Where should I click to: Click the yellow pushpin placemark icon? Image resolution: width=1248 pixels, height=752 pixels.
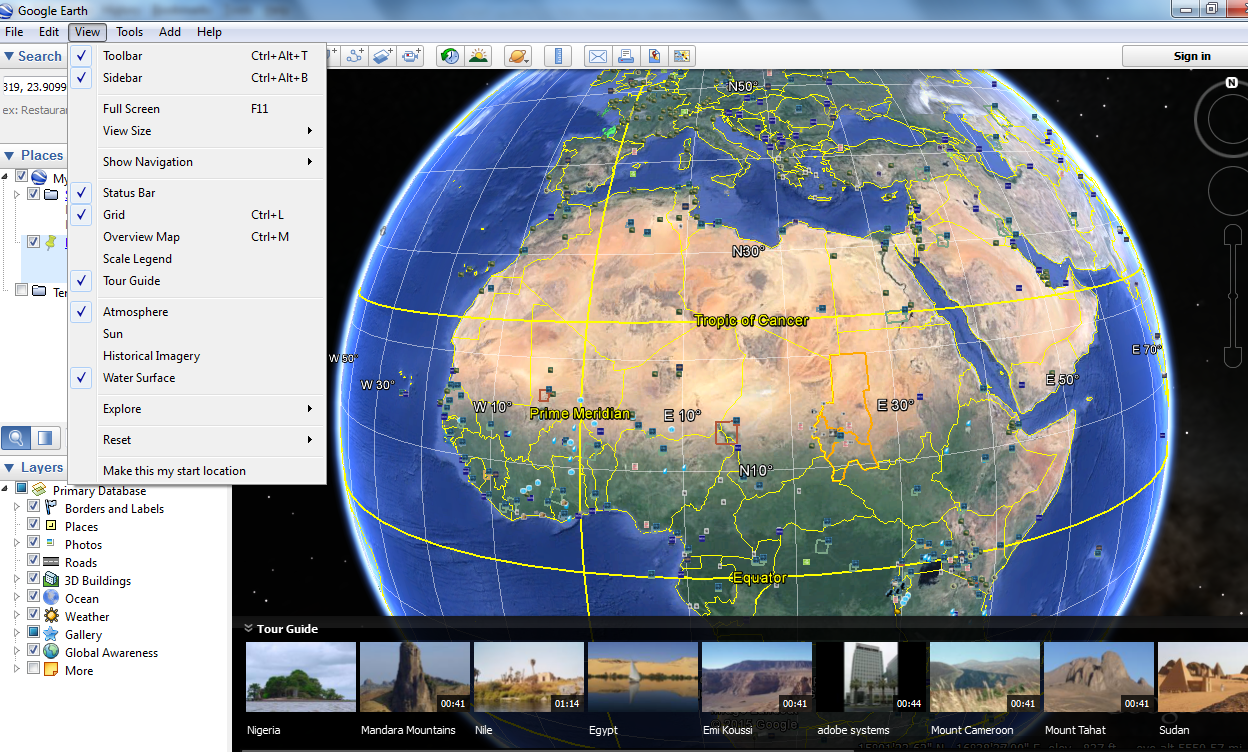tap(50, 242)
